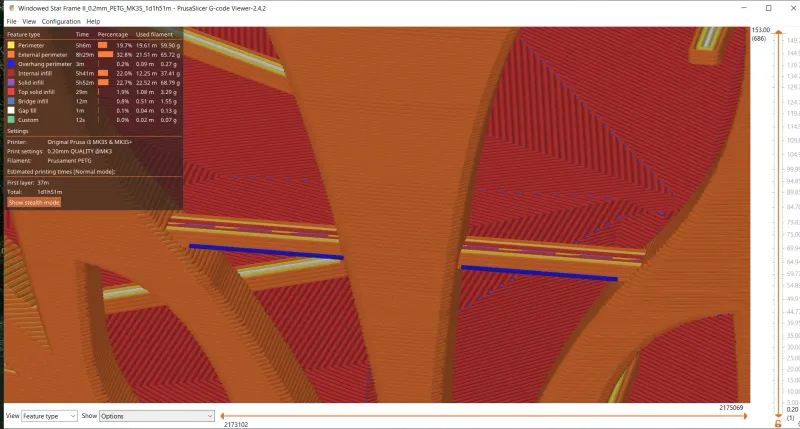Screen dimensions: 800x429
Task: Open the View menu in menu bar
Action: pyautogui.click(x=29, y=21)
